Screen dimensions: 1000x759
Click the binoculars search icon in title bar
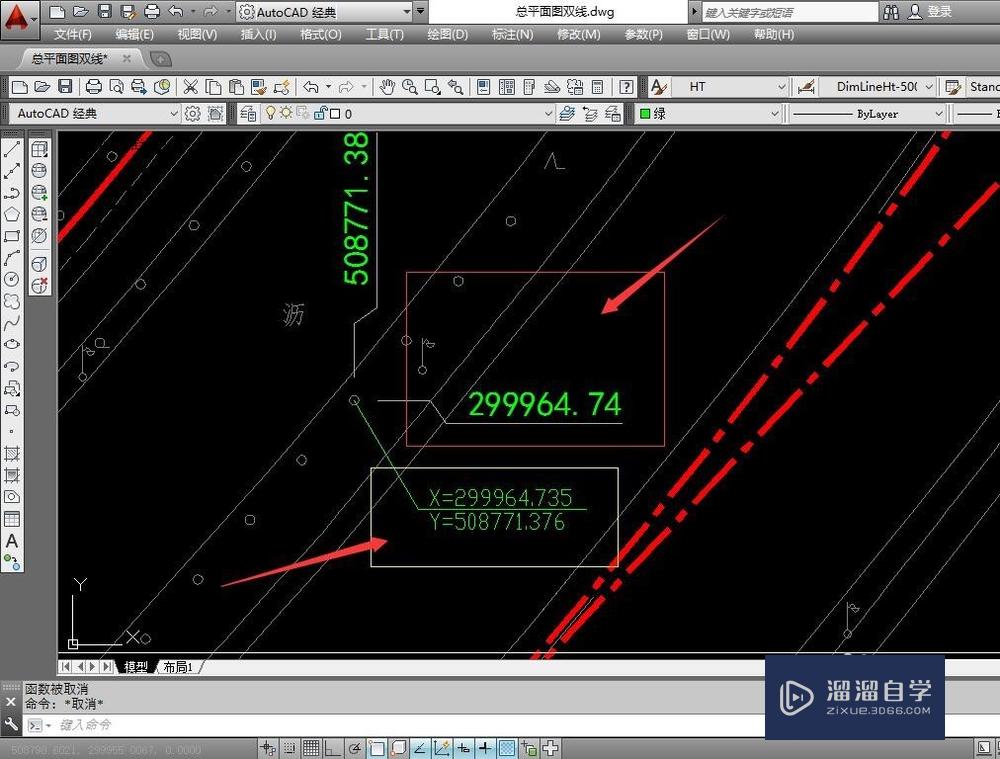[x=892, y=11]
